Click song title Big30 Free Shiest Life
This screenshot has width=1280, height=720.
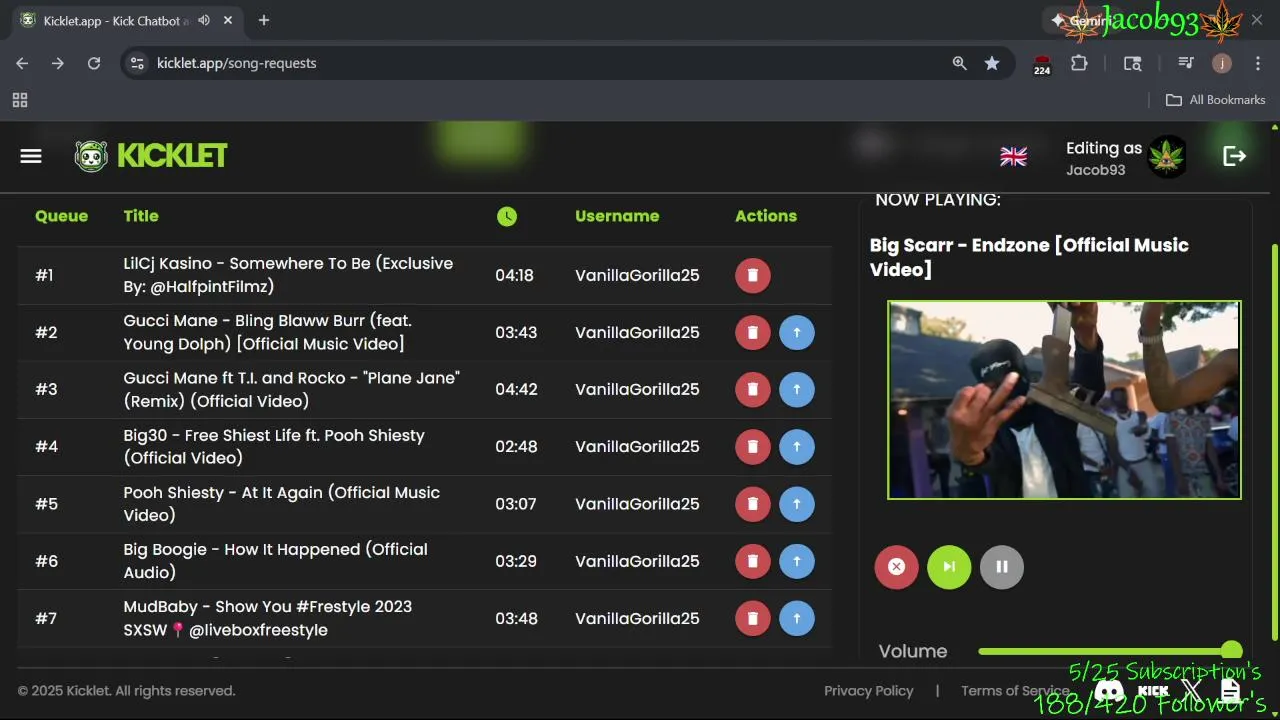point(274,447)
